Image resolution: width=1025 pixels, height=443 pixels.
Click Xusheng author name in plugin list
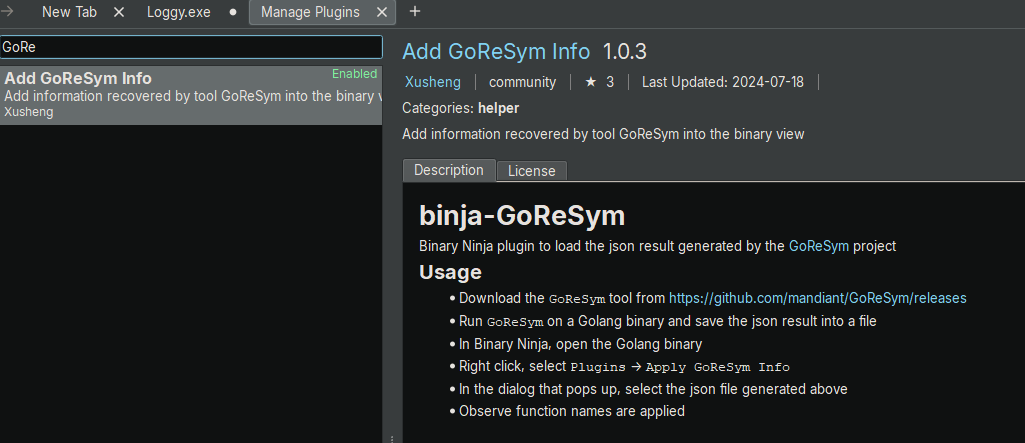(29, 112)
